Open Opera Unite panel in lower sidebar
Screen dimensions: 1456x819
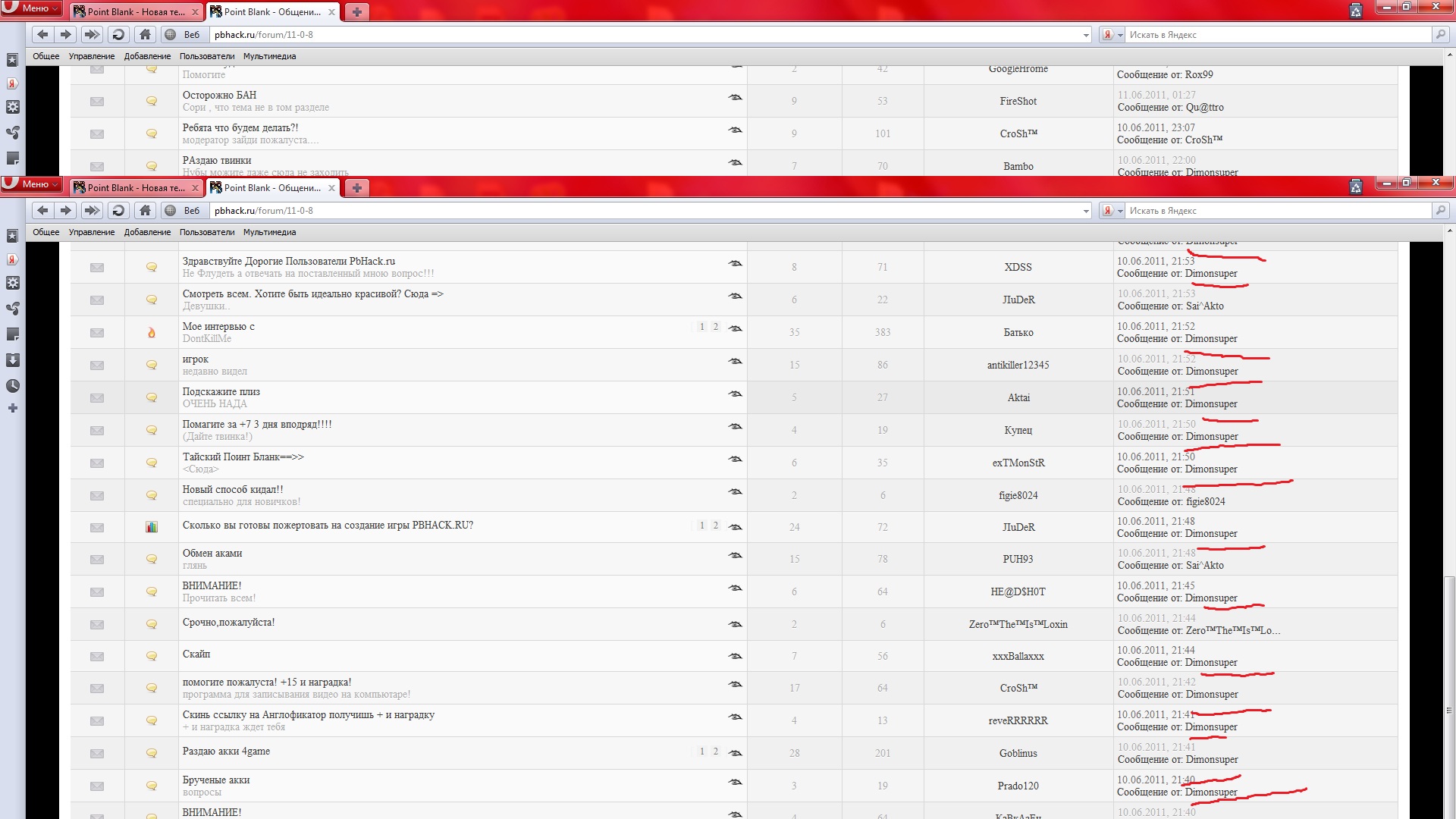click(x=13, y=309)
